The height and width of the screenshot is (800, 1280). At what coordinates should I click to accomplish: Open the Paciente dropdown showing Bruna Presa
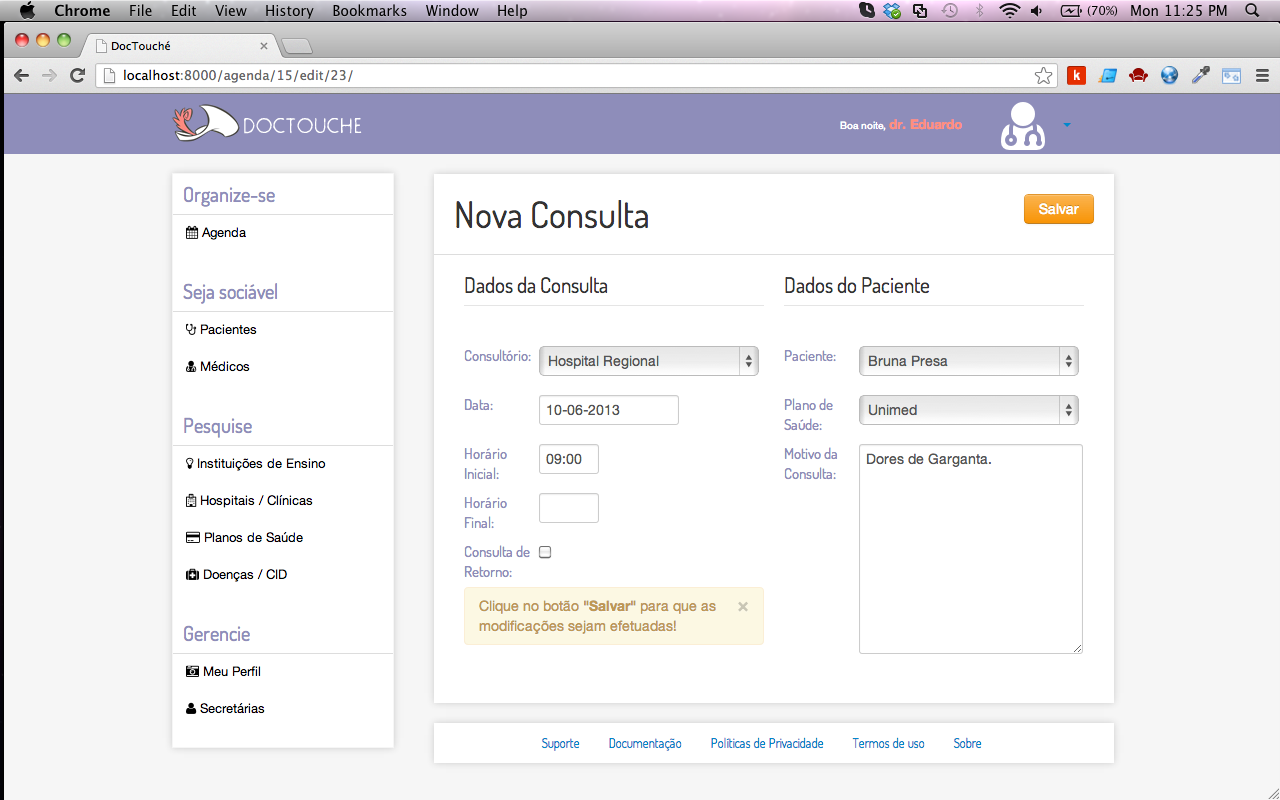click(x=969, y=361)
